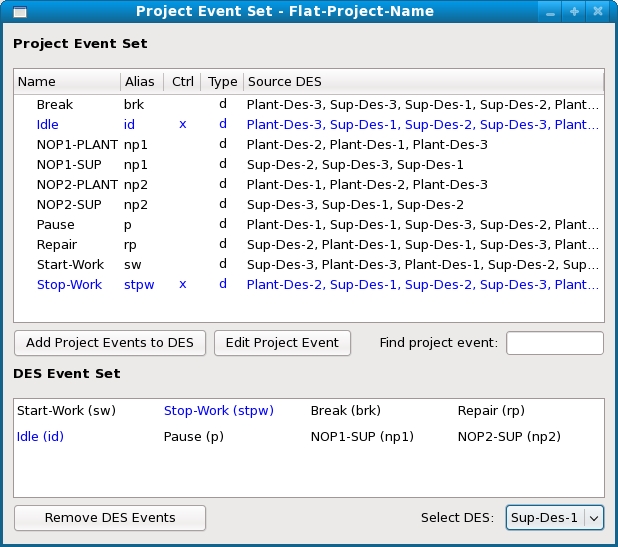Sort the table by Name column header
Image resolution: width=618 pixels, height=547 pixels.
pos(66,81)
